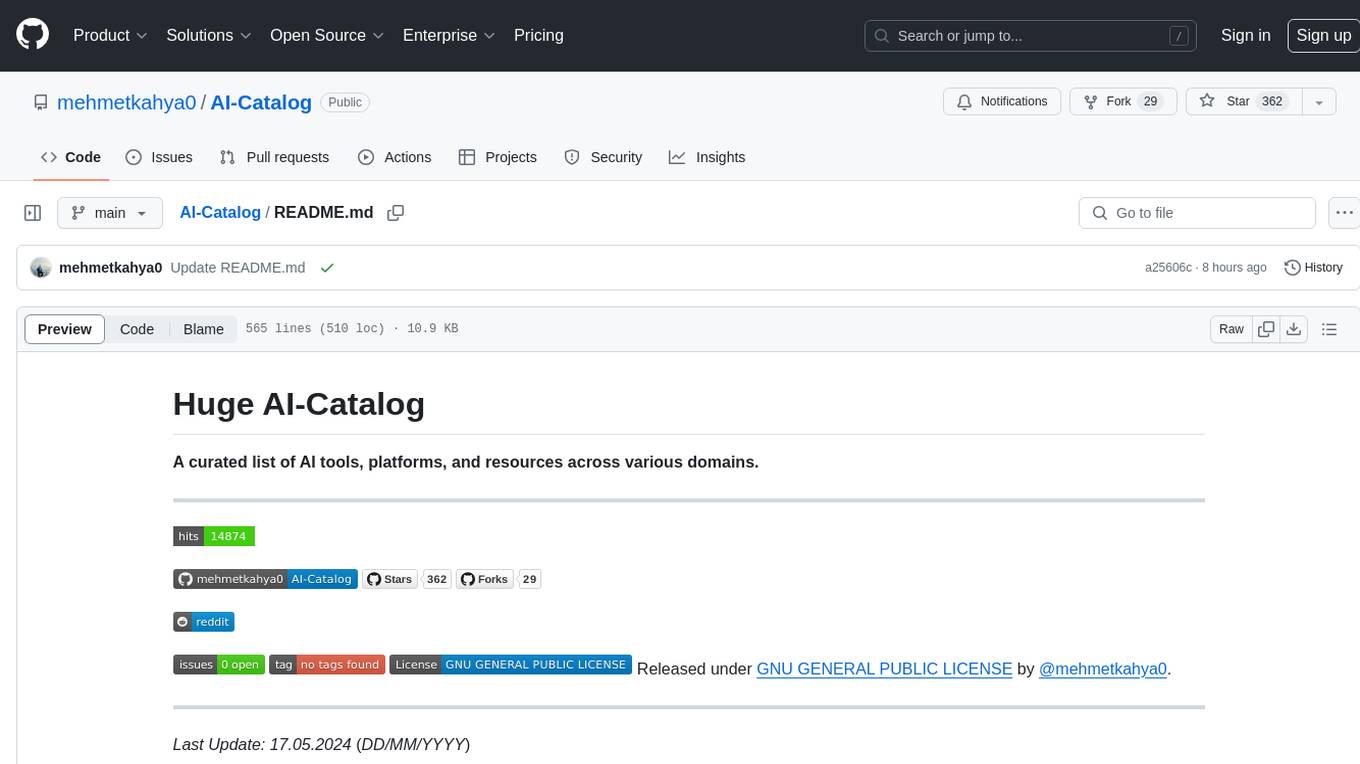1360x764 pixels.
Task: Click the Sign up button
Action: click(x=1323, y=35)
